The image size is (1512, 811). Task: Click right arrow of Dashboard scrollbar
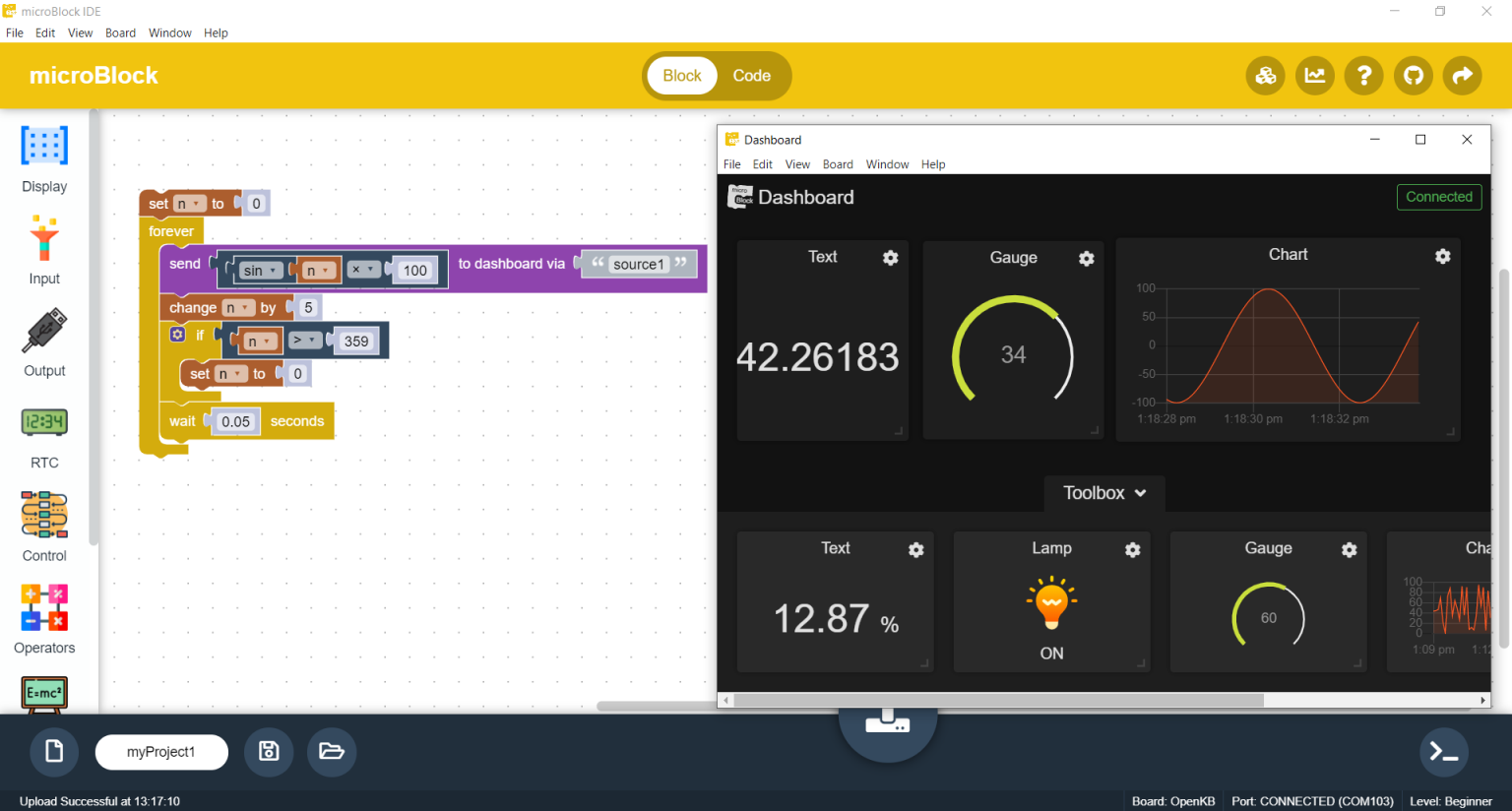1482,701
